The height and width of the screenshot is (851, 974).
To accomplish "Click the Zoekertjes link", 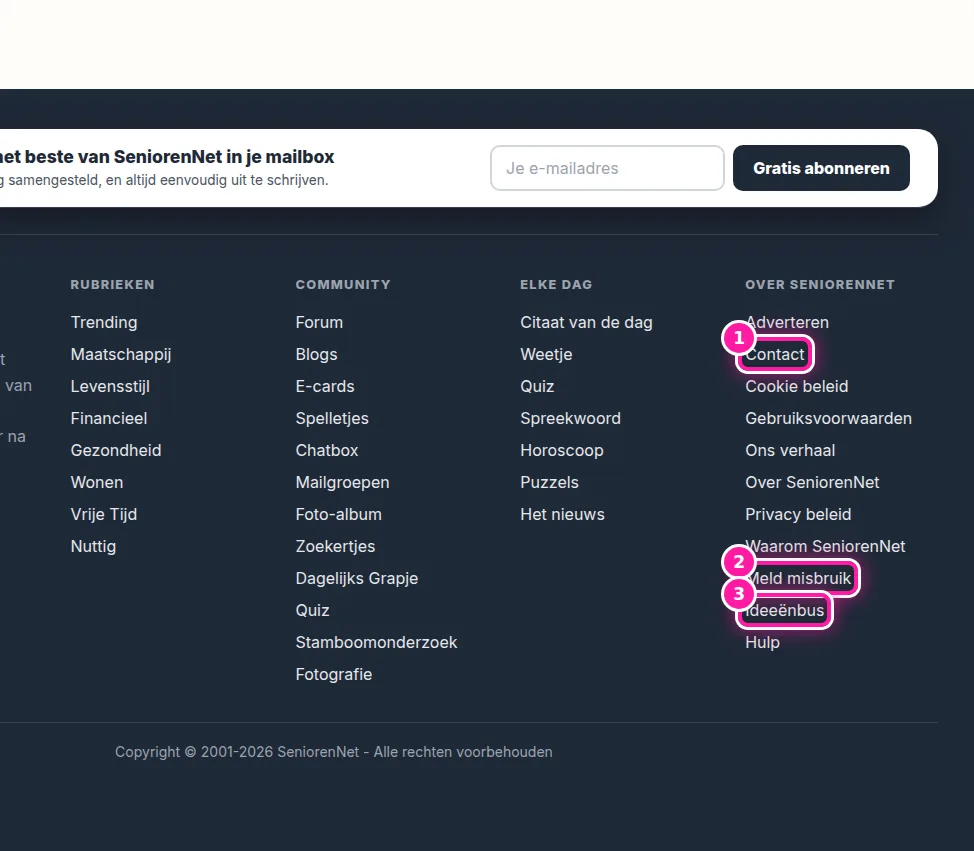I will [x=335, y=547].
